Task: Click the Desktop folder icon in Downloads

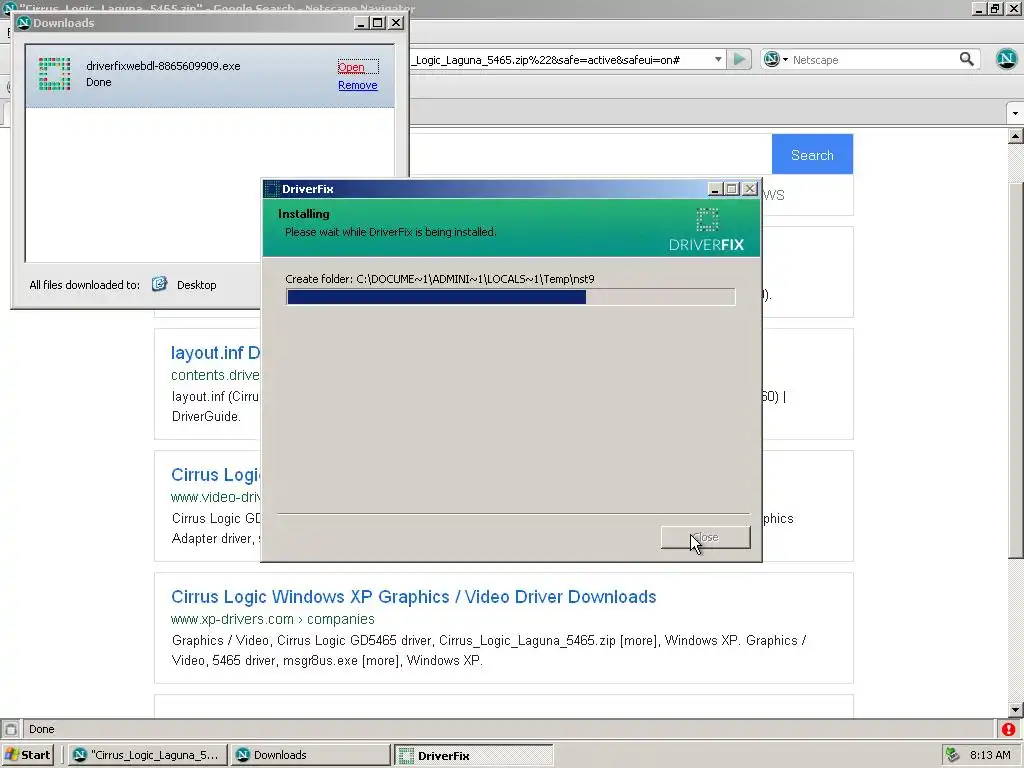Action: (x=159, y=284)
